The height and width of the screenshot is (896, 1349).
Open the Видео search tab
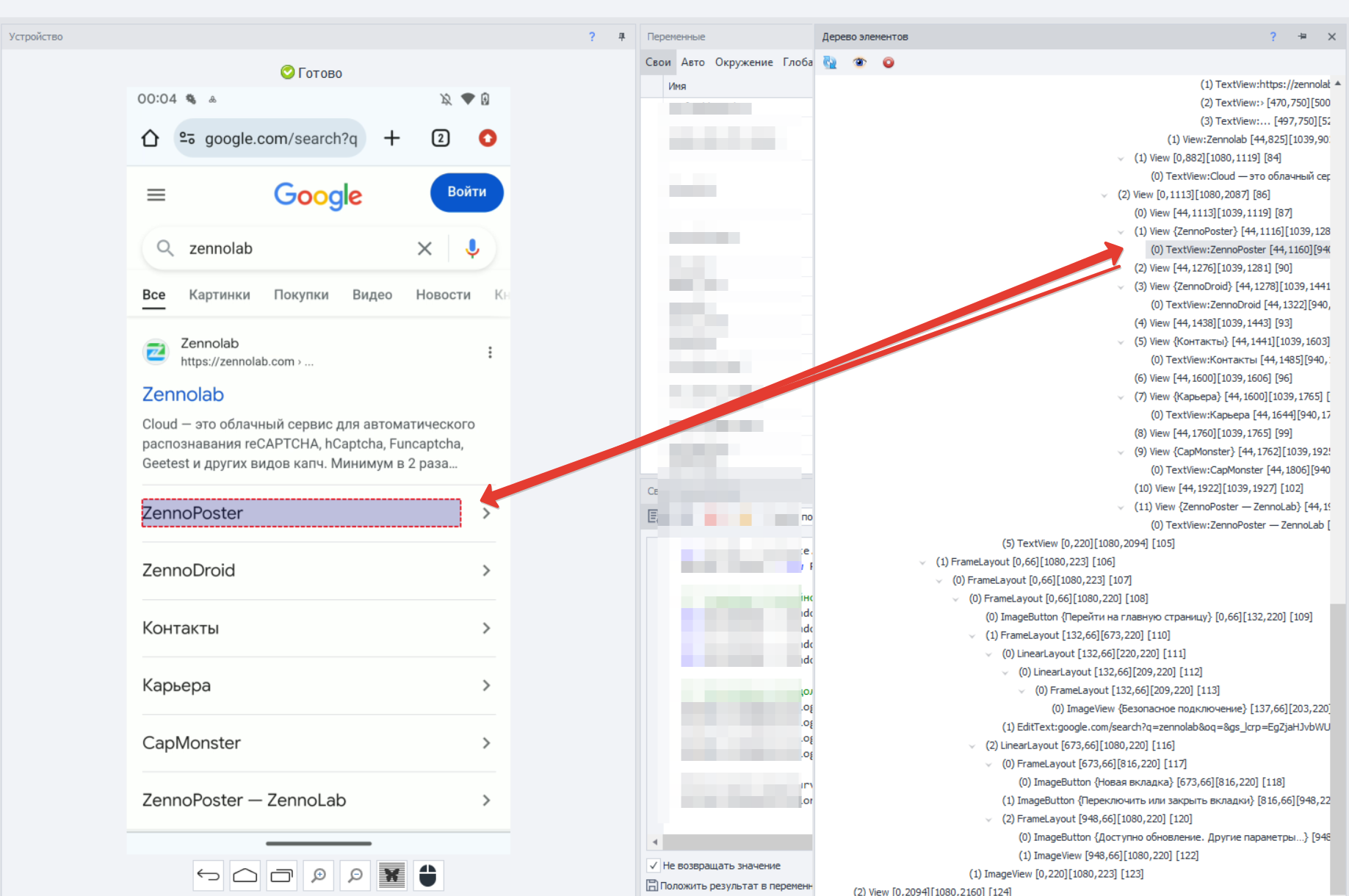372,295
